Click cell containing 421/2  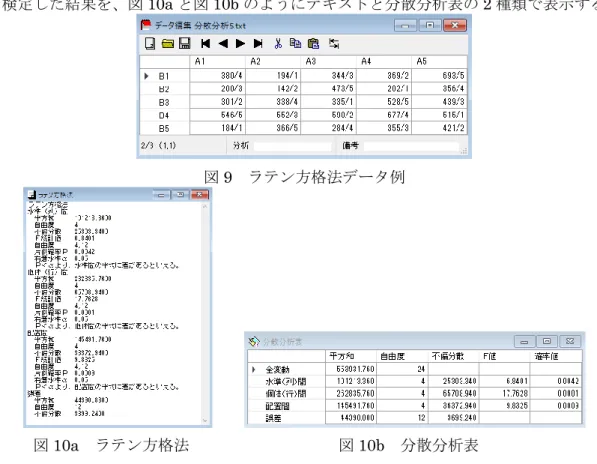click(439, 128)
